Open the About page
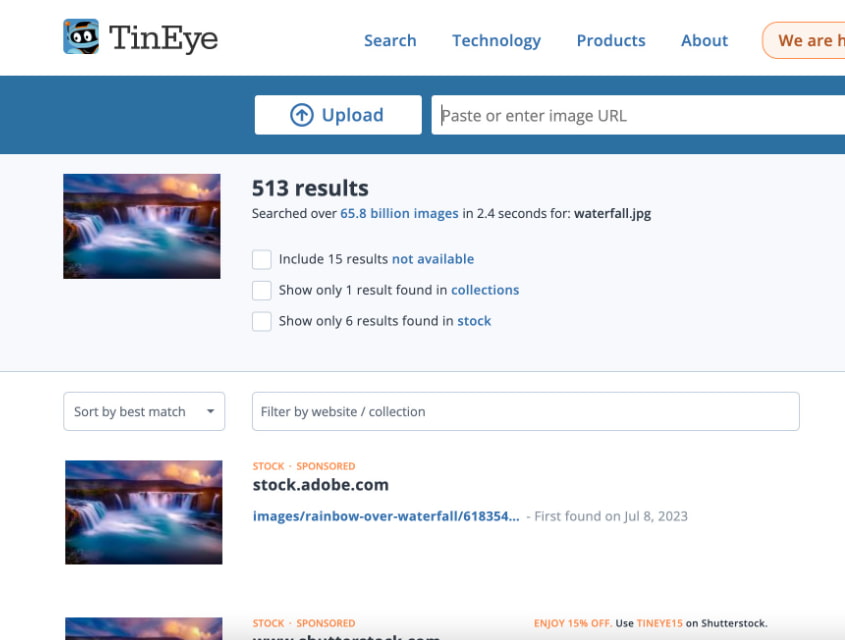 click(x=704, y=41)
